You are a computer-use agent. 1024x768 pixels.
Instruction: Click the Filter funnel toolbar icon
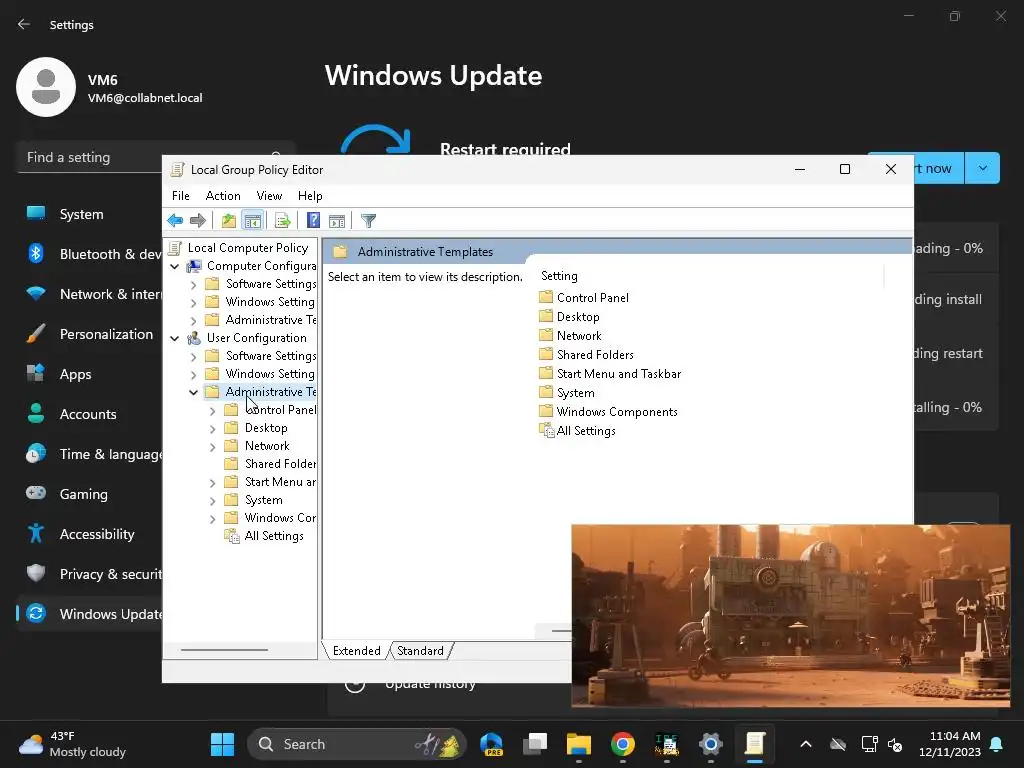coord(368,221)
